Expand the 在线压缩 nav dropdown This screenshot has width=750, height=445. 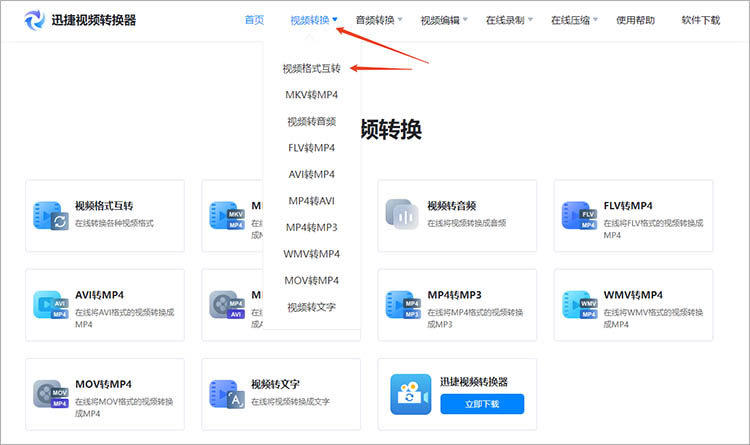574,20
